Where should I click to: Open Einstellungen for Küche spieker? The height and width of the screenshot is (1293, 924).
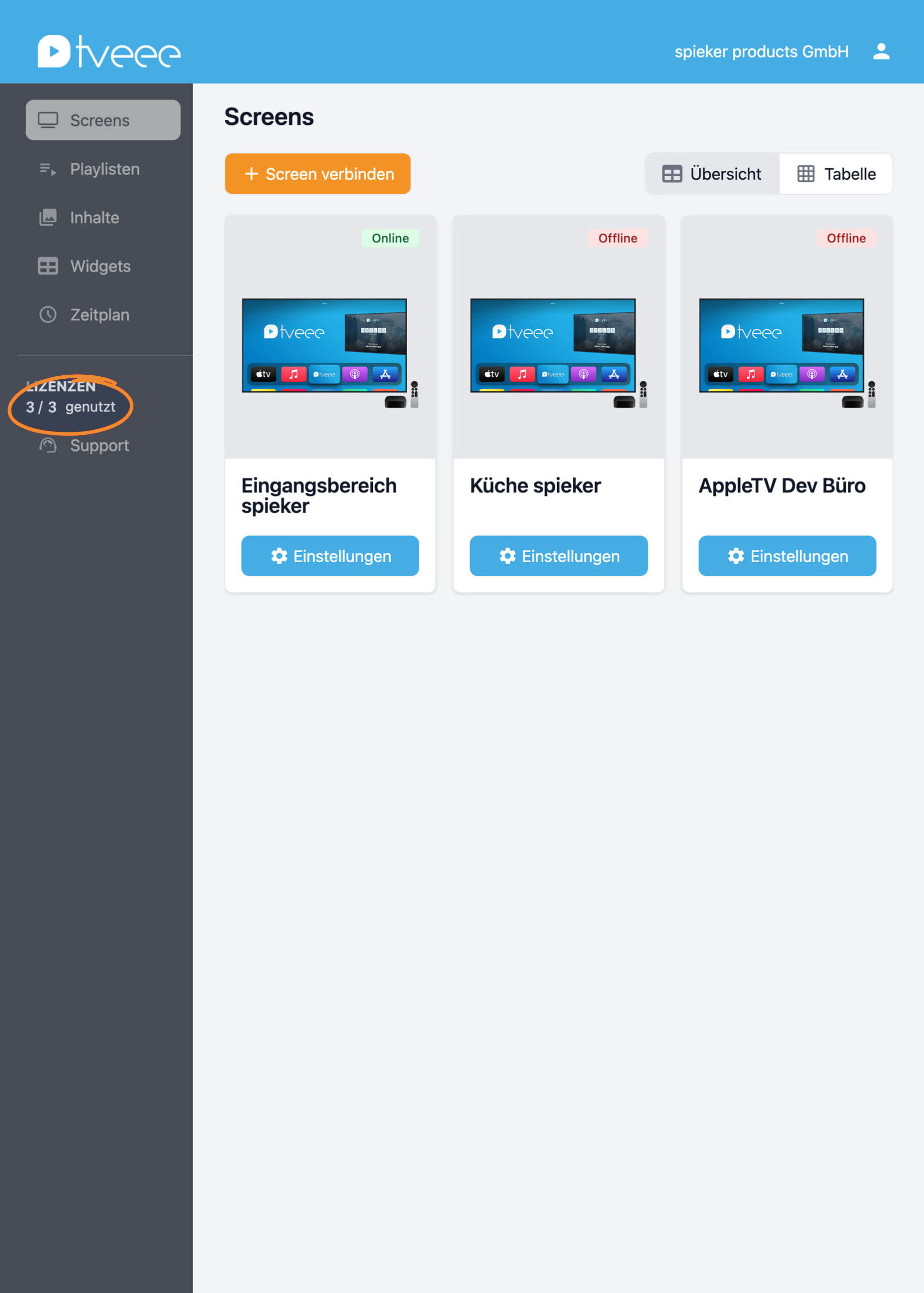coord(558,556)
